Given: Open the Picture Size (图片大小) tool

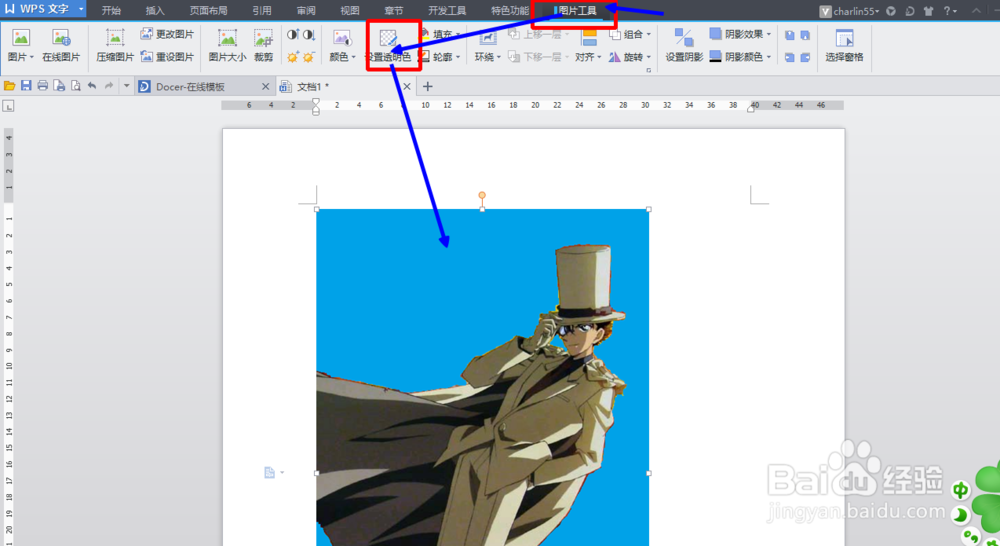Looking at the screenshot, I should pyautogui.click(x=227, y=46).
